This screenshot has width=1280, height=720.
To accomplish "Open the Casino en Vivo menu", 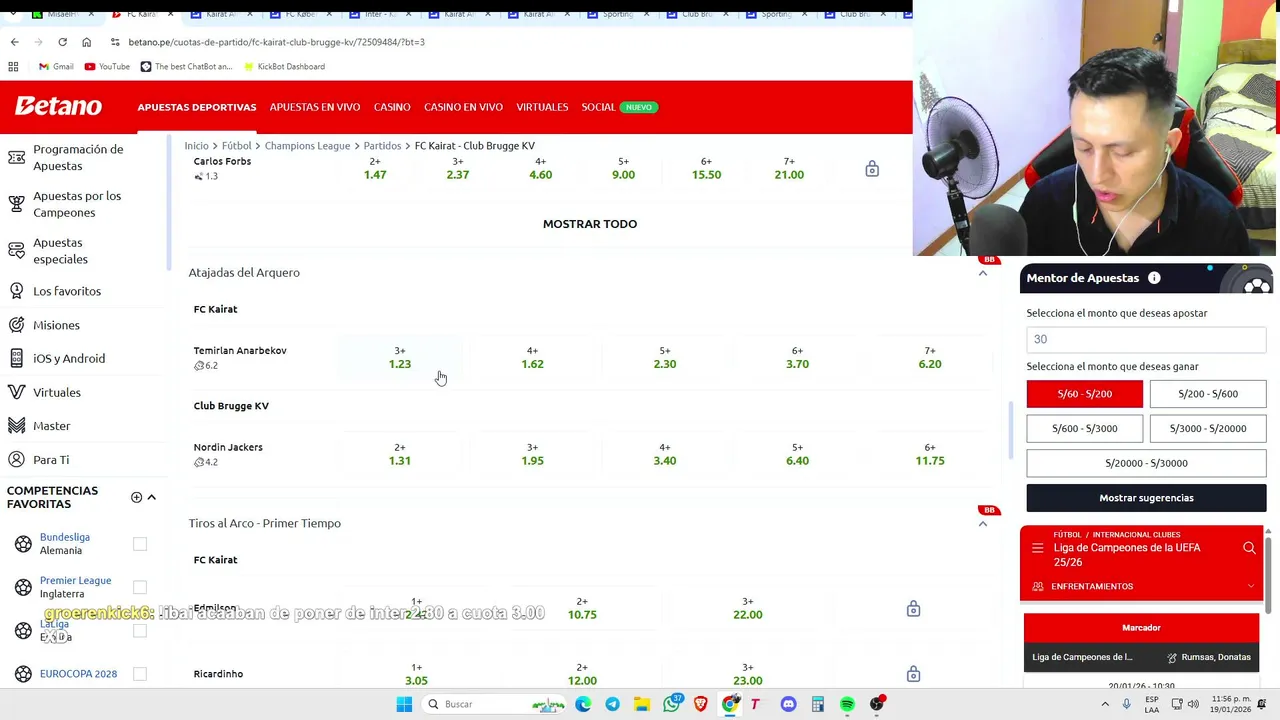I will click(463, 107).
